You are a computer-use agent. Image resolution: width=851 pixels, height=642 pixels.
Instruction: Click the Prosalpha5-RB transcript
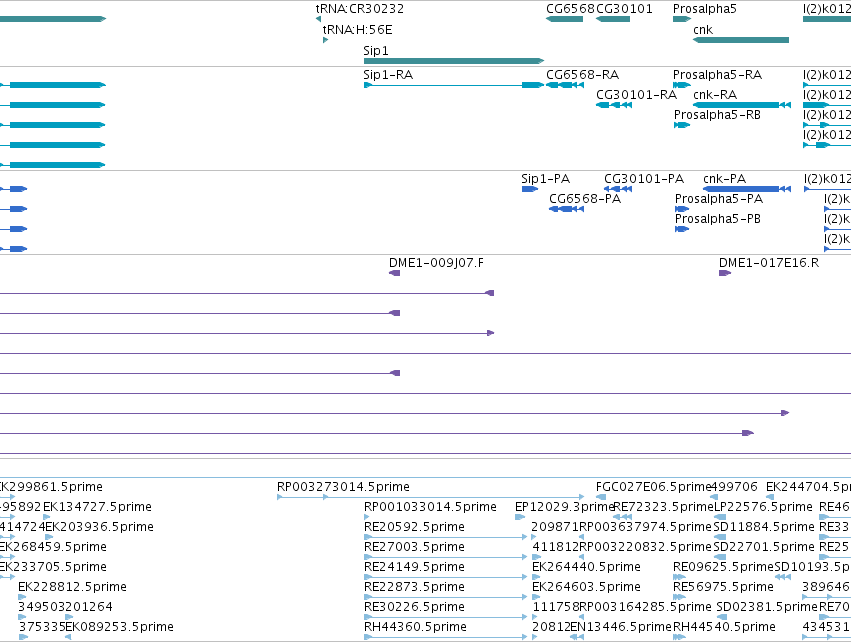682,125
